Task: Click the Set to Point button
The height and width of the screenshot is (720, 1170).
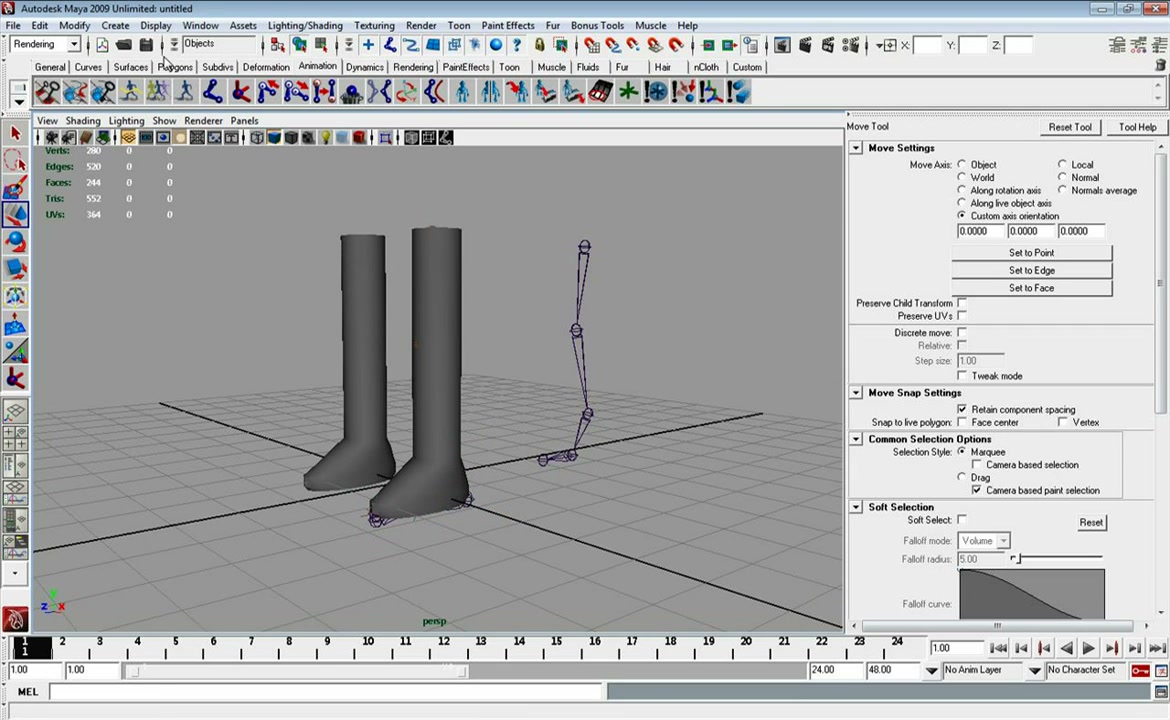Action: tap(1031, 253)
